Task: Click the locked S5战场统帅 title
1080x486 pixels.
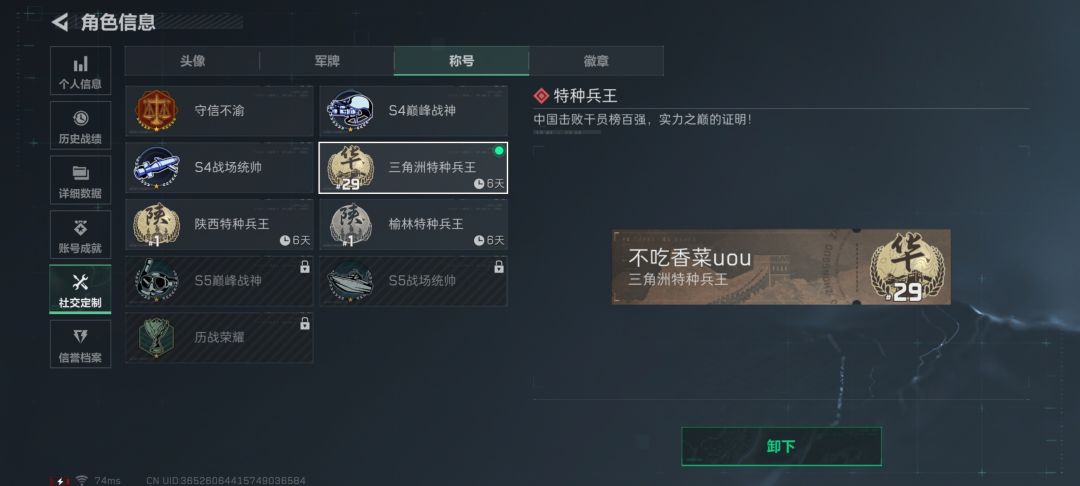Action: point(413,281)
